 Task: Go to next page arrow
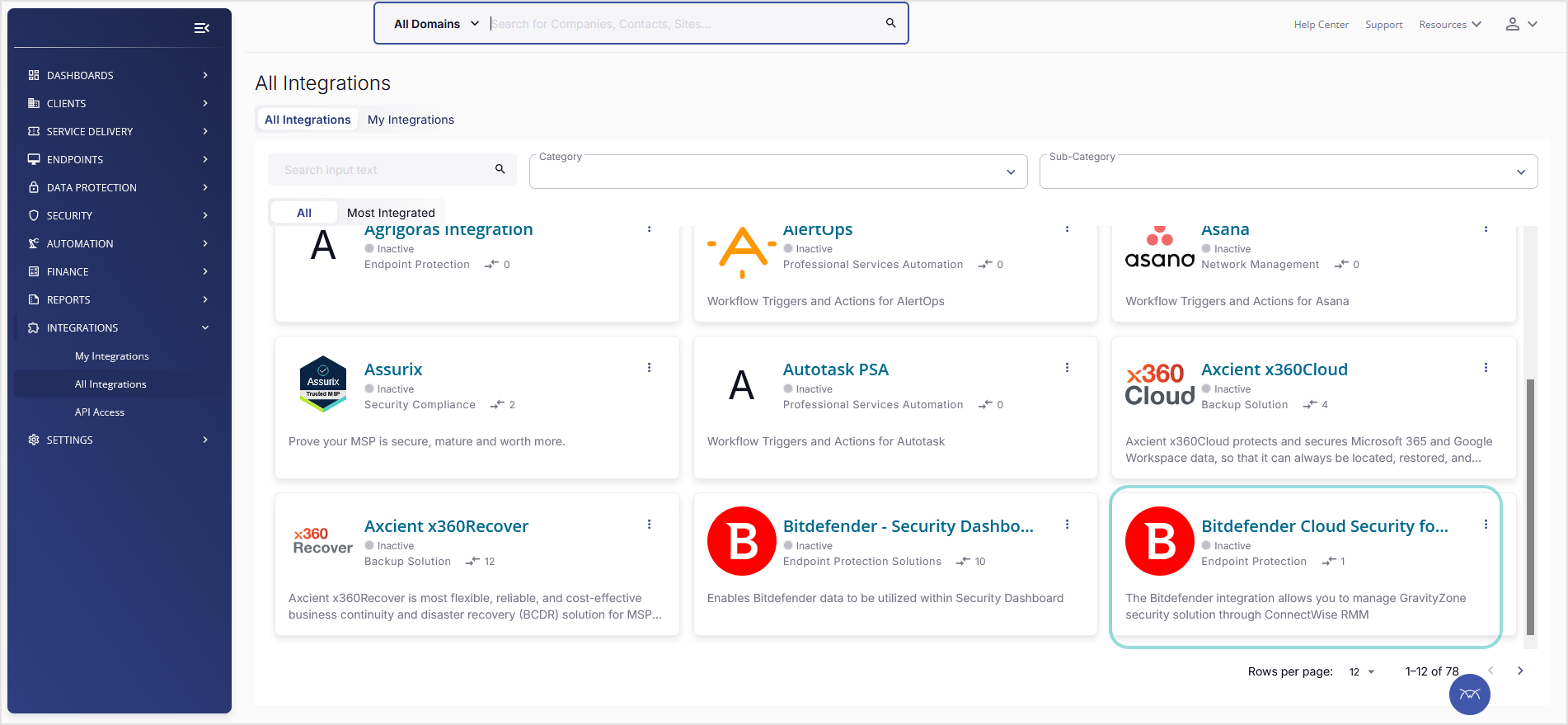point(1521,671)
